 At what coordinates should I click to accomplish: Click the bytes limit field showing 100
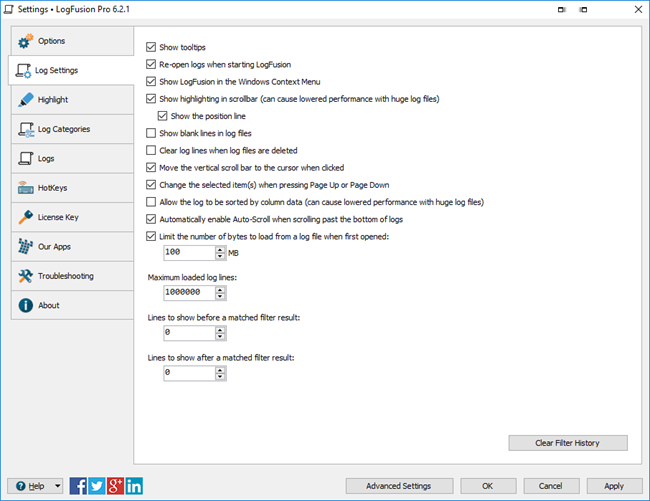(x=189, y=253)
